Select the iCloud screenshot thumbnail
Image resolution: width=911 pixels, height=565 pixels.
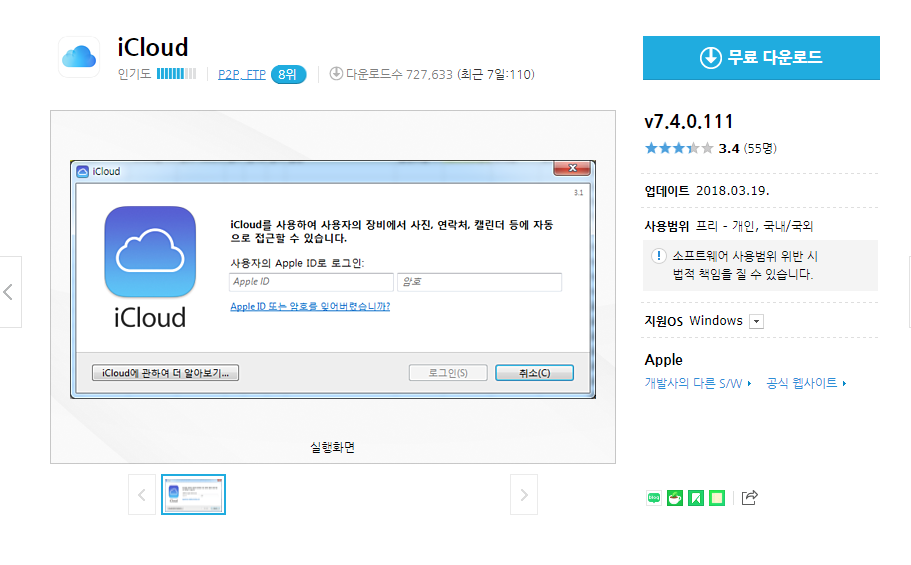click(193, 495)
